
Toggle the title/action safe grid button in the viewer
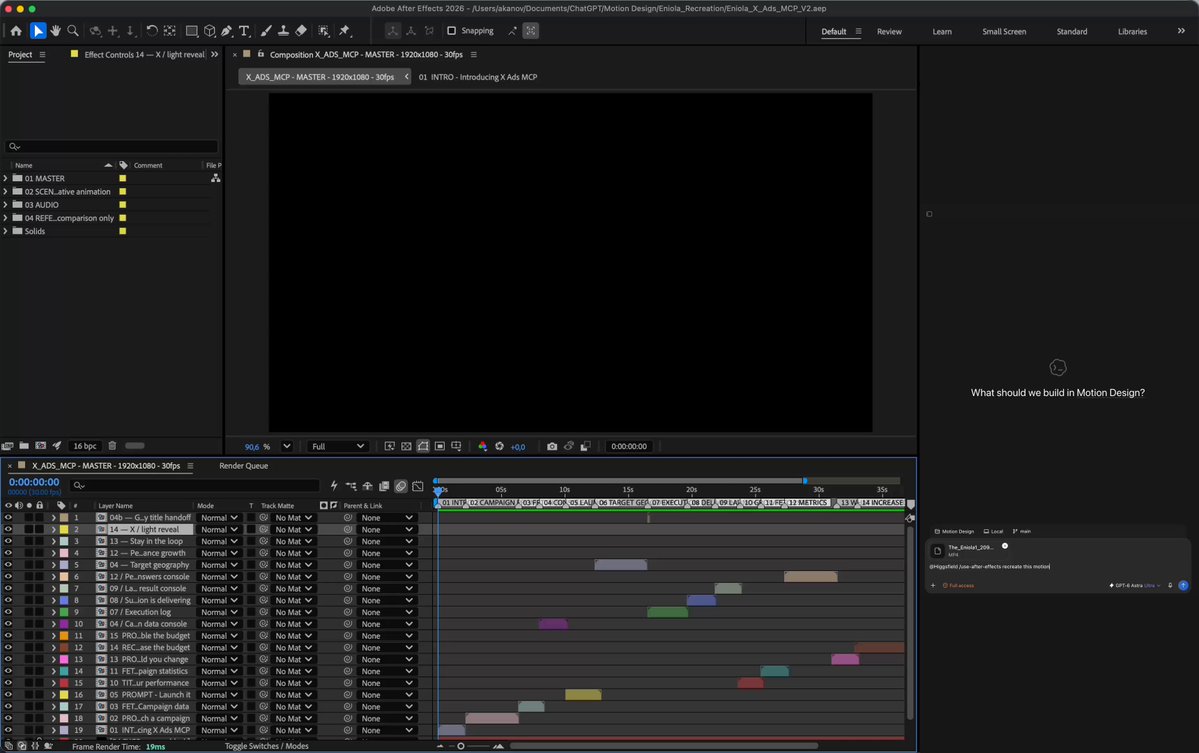457,446
